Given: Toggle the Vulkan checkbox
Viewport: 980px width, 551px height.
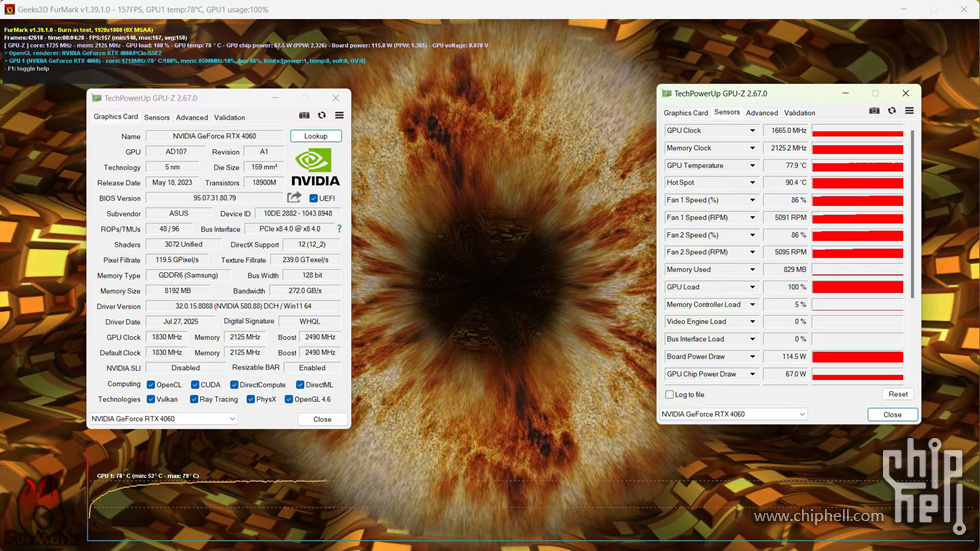Looking at the screenshot, I should pos(151,399).
